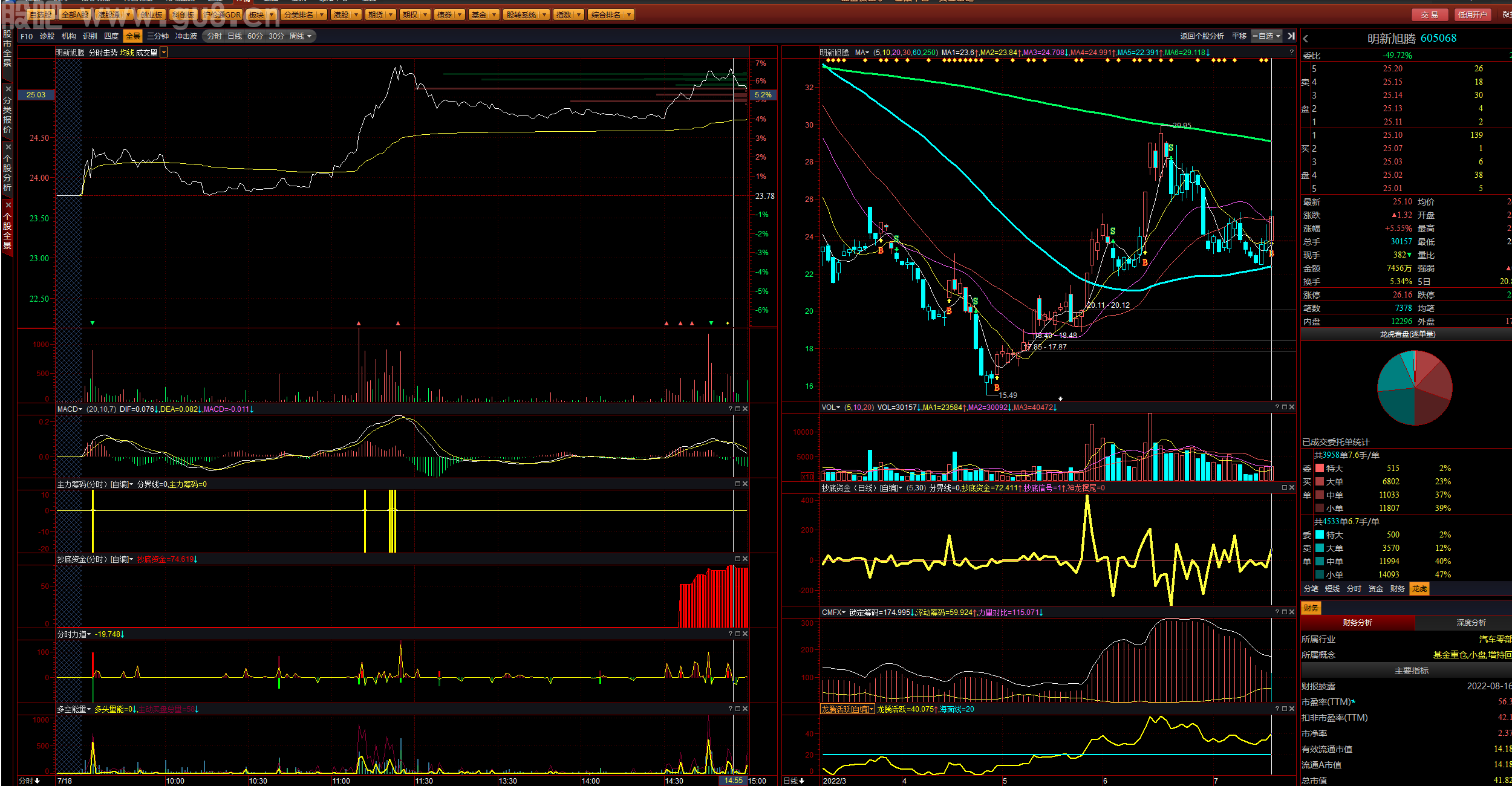The image size is (1512, 786).
Task: Switch to the 分笔 tab
Action: tap(1311, 589)
